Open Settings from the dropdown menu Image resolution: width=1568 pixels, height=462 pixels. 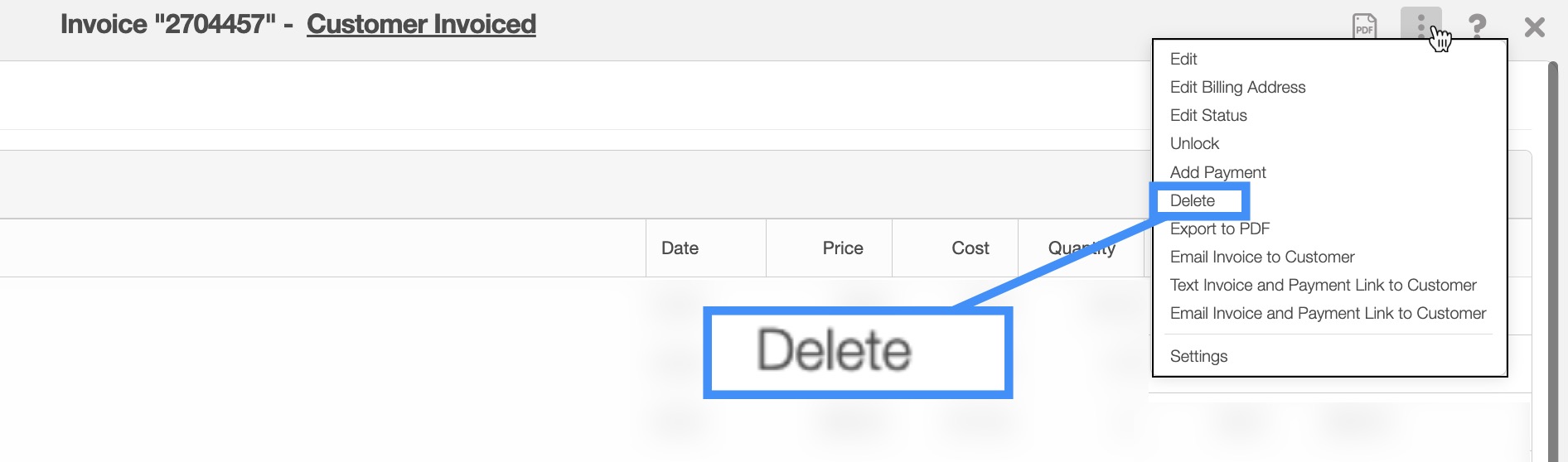tap(1198, 356)
